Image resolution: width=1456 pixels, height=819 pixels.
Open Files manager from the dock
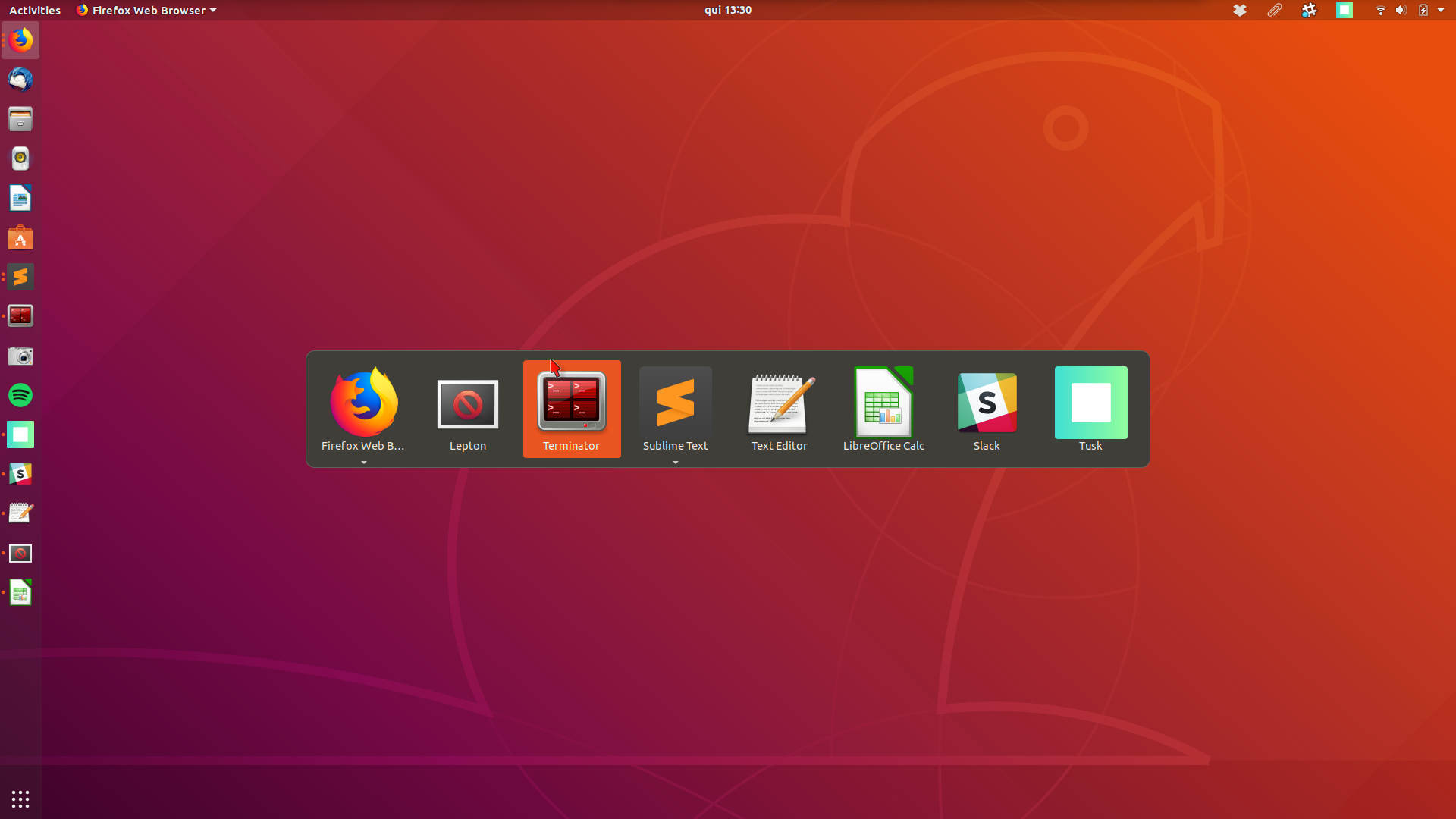tap(20, 119)
